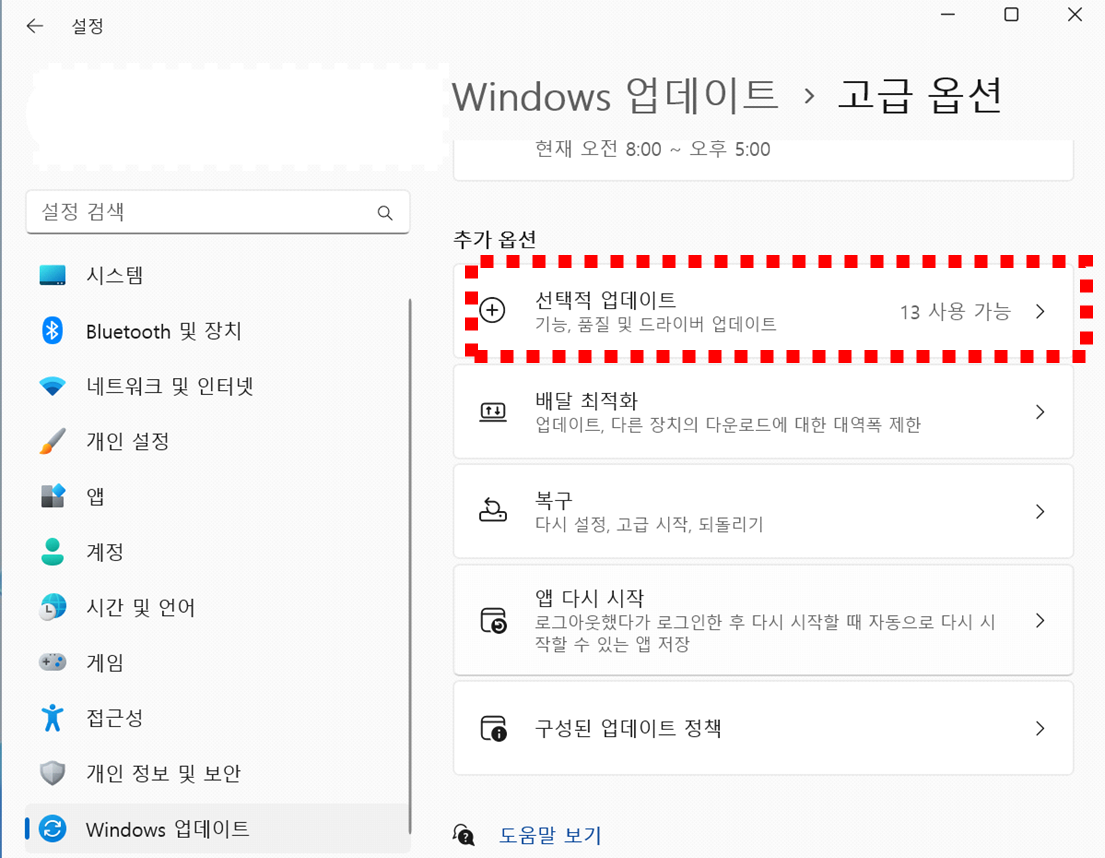Select 시간 및 언어 in the sidebar
The width and height of the screenshot is (1105, 858).
[x=217, y=607]
